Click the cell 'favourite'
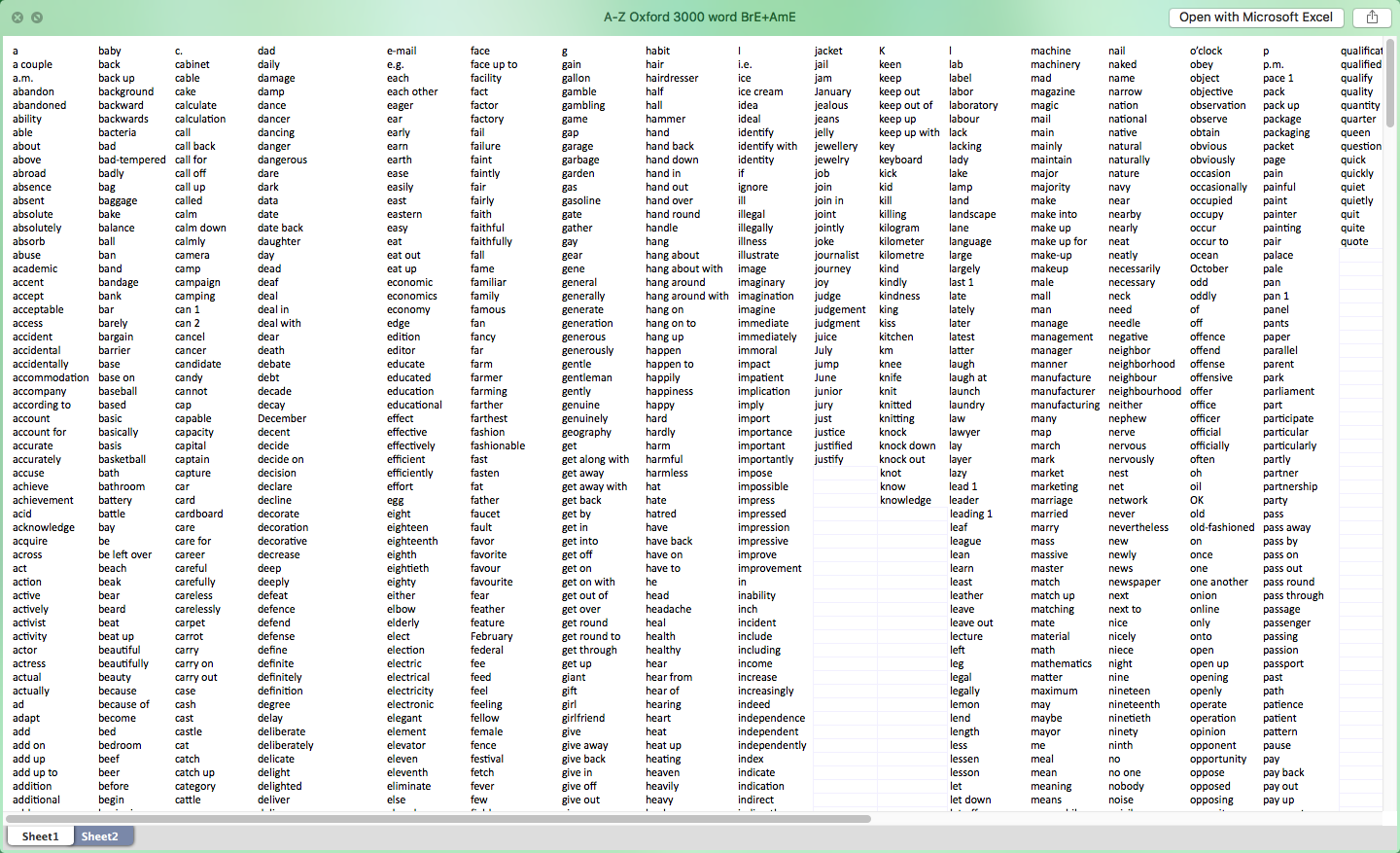 (491, 582)
